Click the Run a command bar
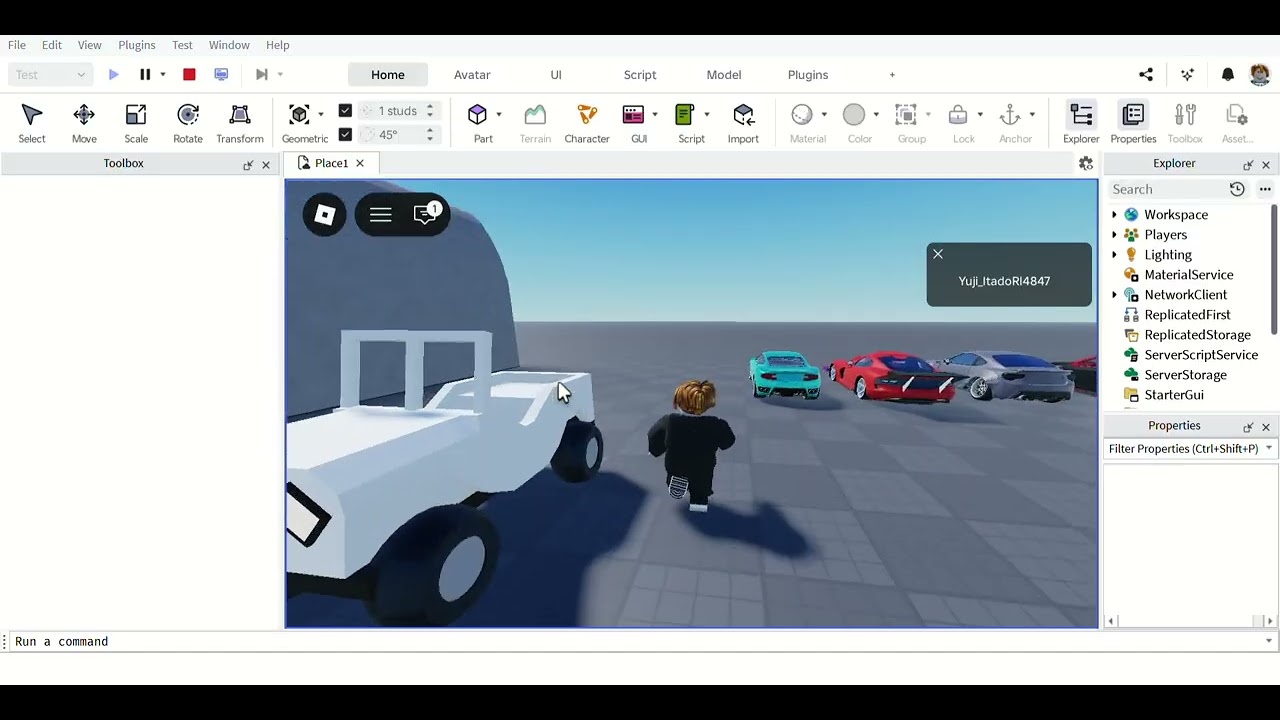 click(636, 642)
